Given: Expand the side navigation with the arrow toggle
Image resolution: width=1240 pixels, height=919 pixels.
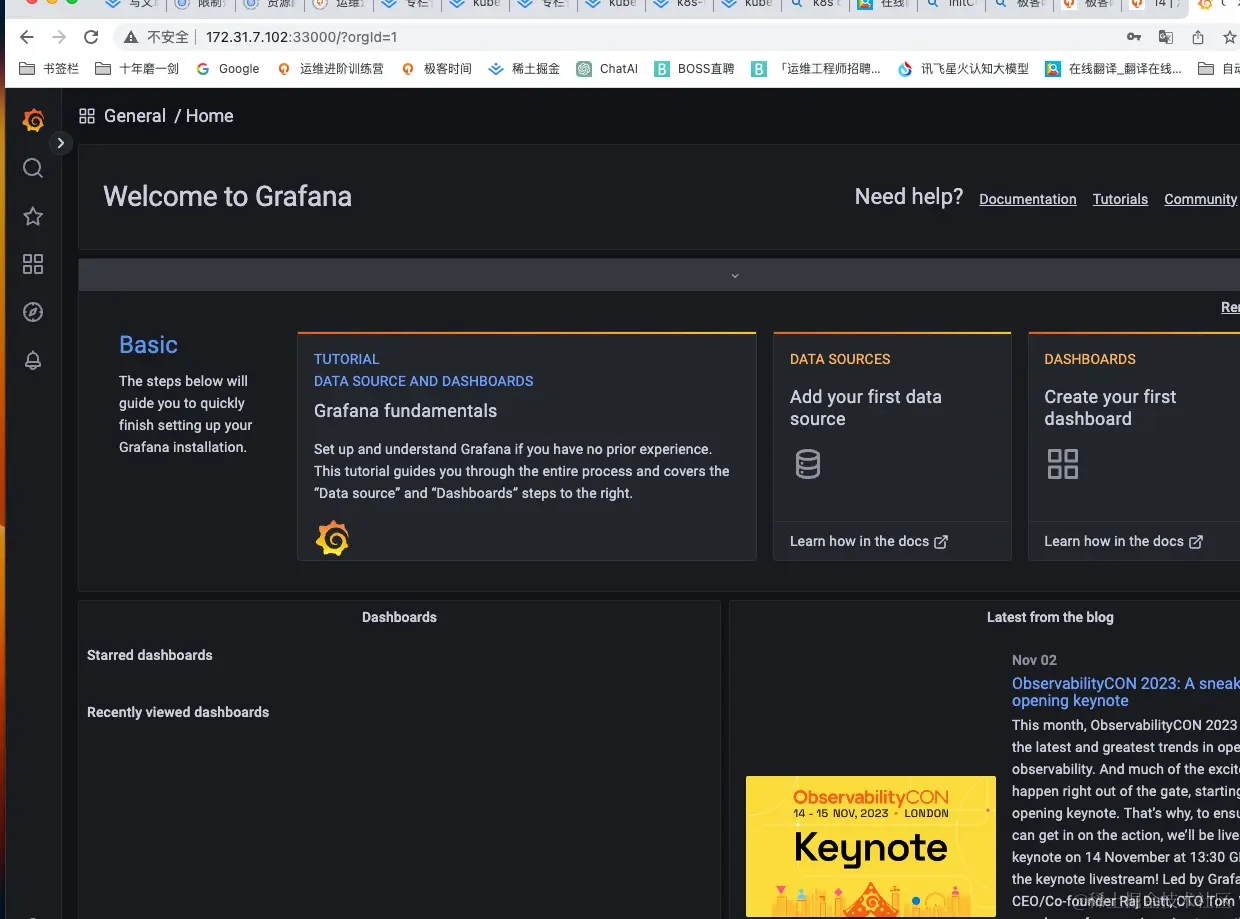Looking at the screenshot, I should pos(61,143).
